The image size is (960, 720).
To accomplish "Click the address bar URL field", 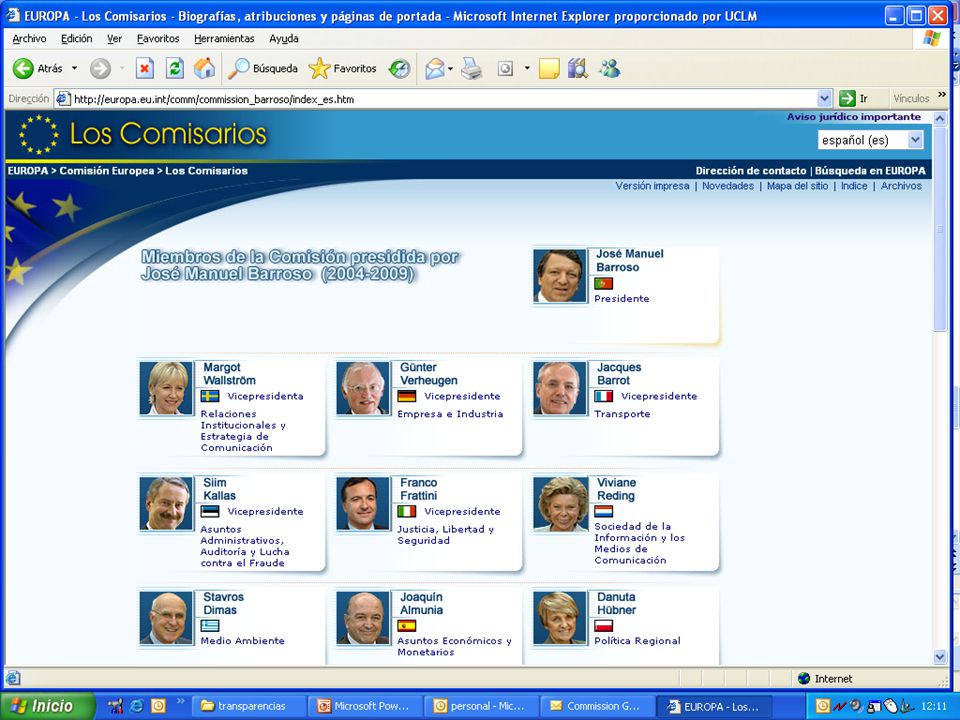I will point(442,99).
